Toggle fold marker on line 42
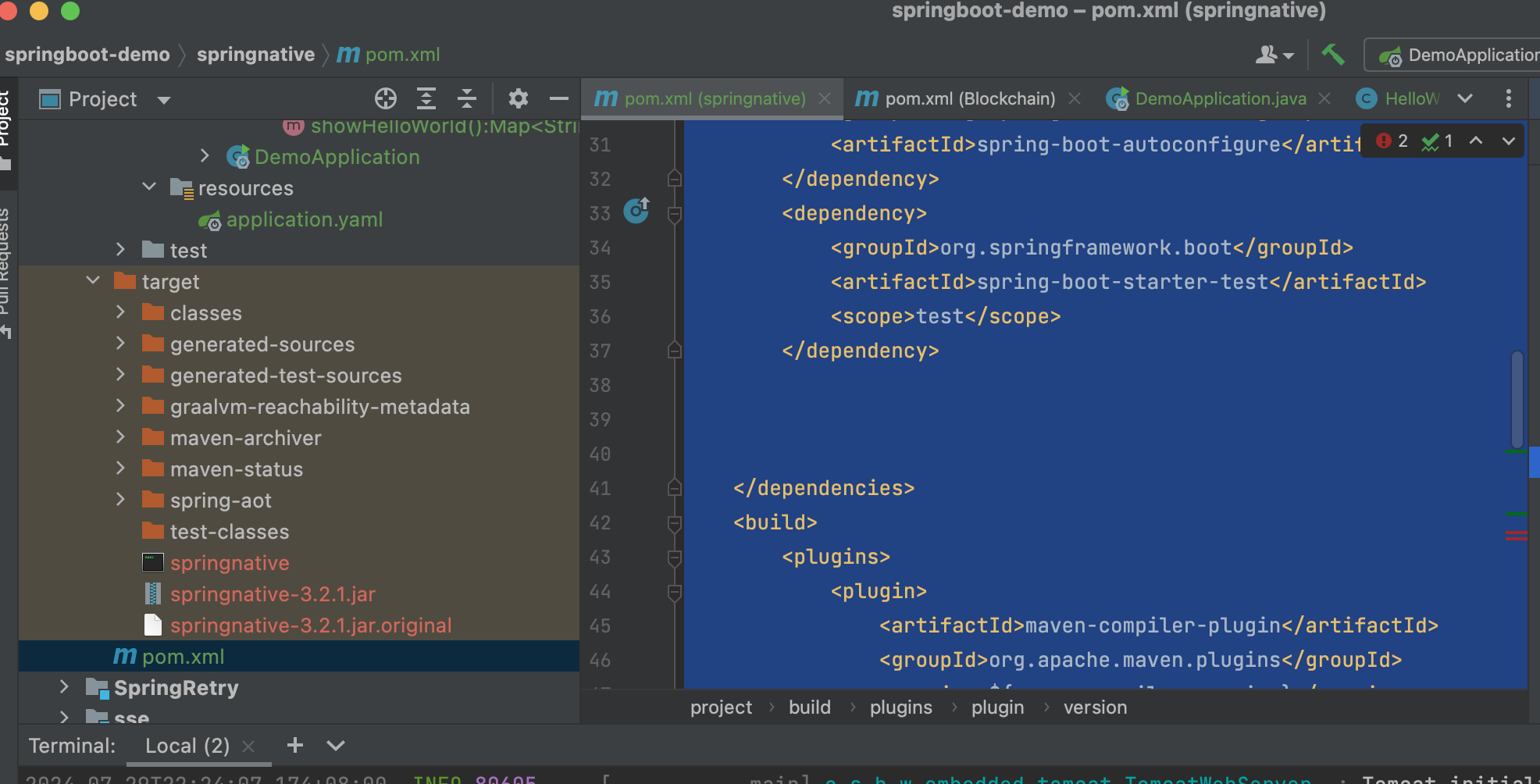The width and height of the screenshot is (1540, 784). pos(675,523)
